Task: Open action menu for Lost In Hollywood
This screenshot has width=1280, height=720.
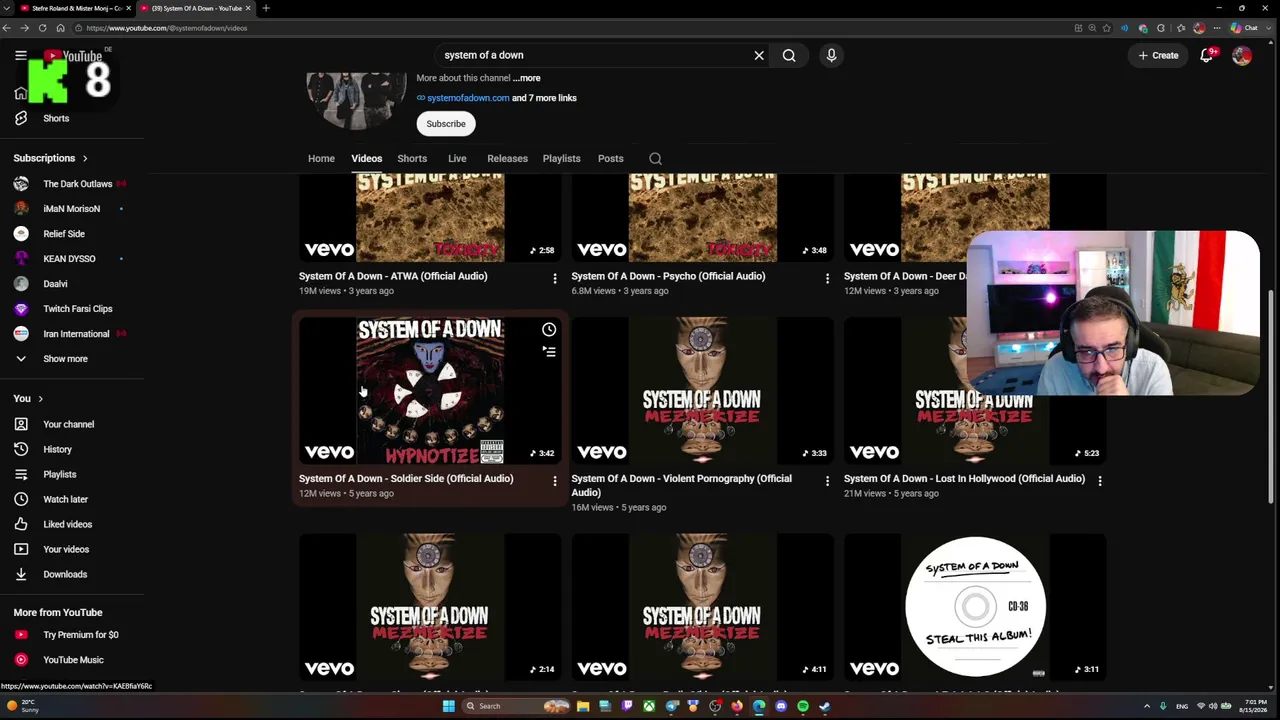Action: click(1100, 481)
